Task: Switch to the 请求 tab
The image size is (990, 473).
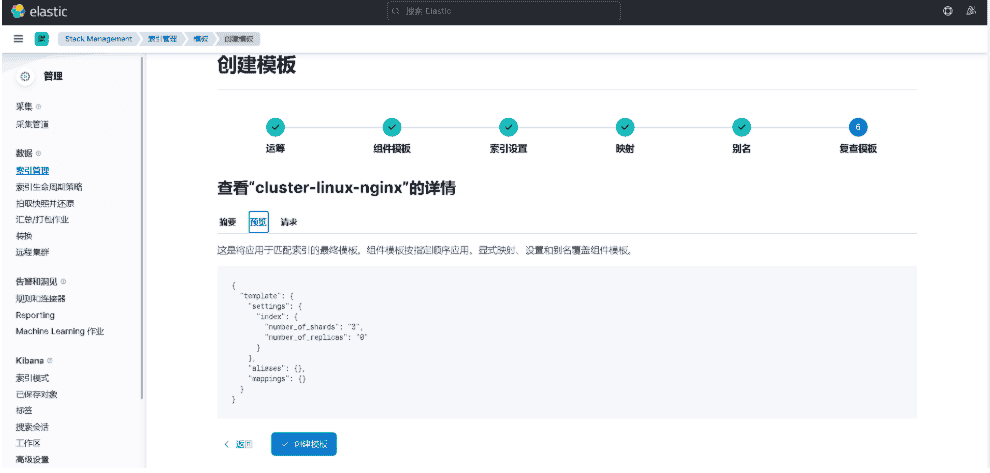Action: click(289, 222)
